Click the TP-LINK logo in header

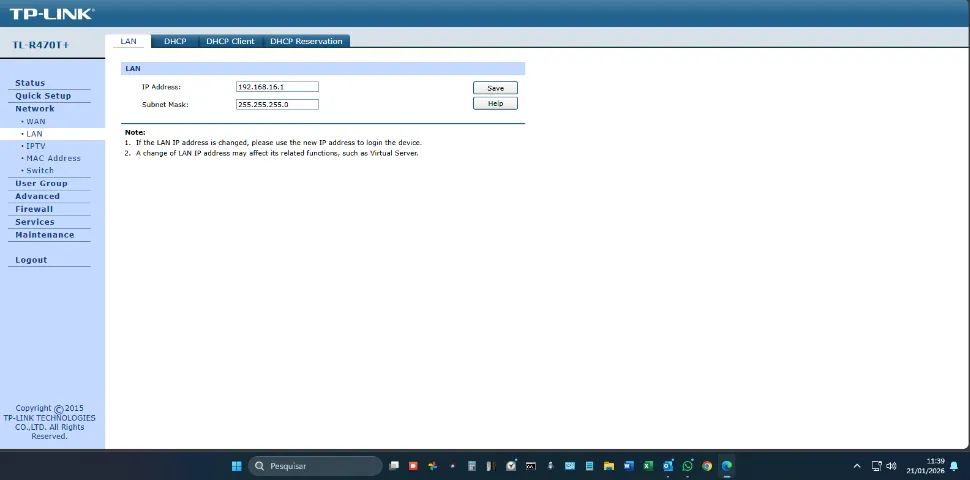tap(51, 14)
